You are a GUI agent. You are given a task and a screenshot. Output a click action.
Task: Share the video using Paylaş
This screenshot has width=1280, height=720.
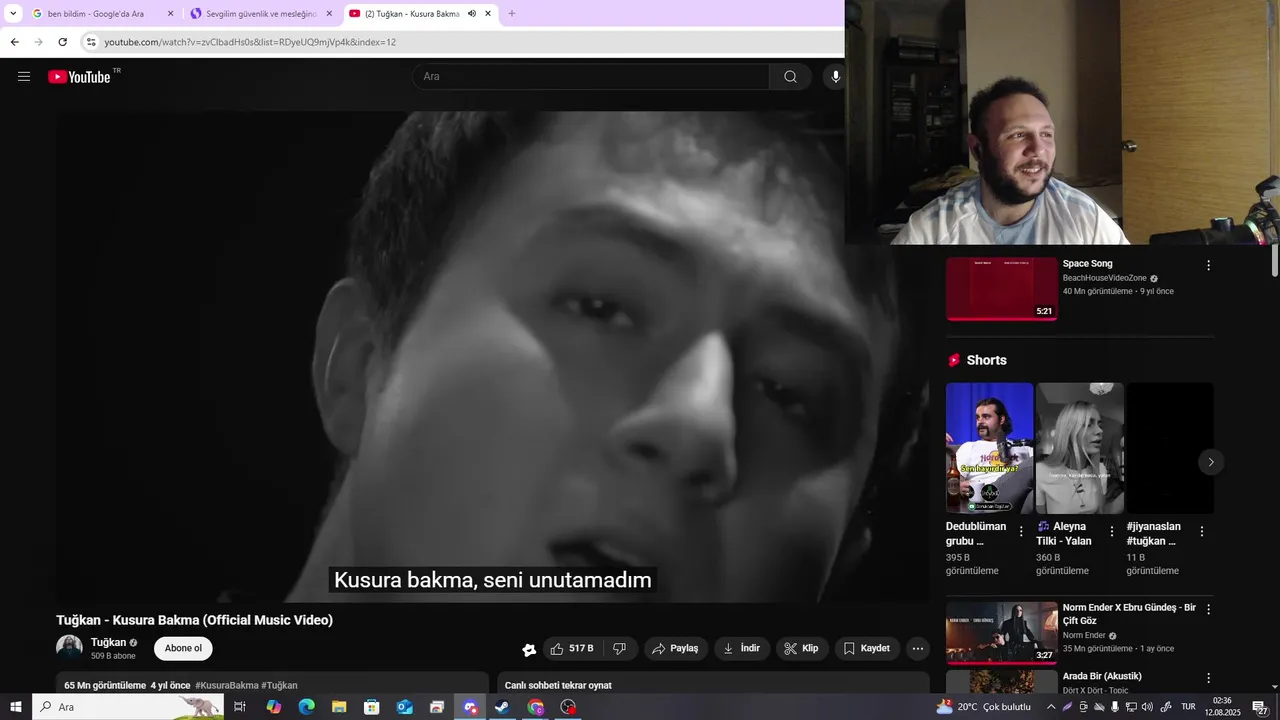coord(676,649)
